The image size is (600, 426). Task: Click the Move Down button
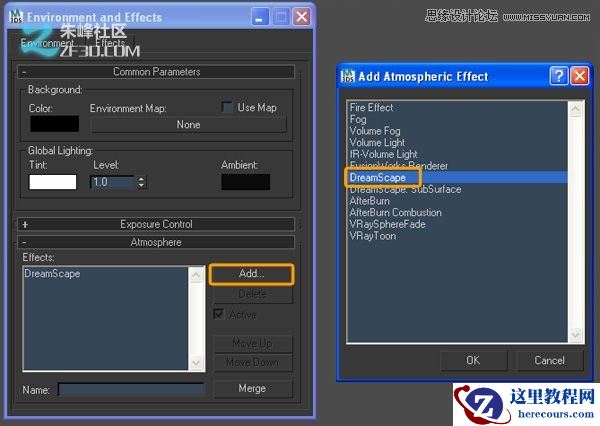[x=253, y=362]
